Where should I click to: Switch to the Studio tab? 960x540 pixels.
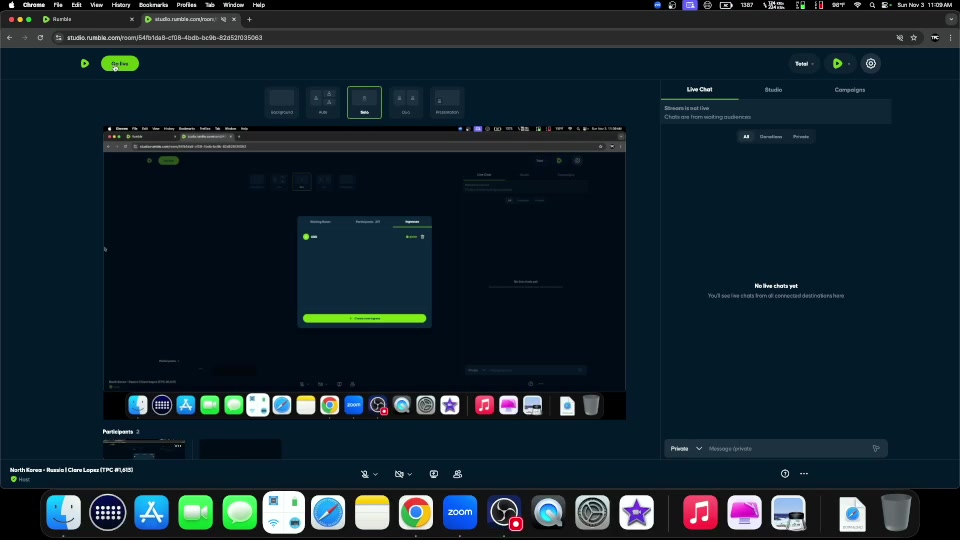pyautogui.click(x=773, y=90)
